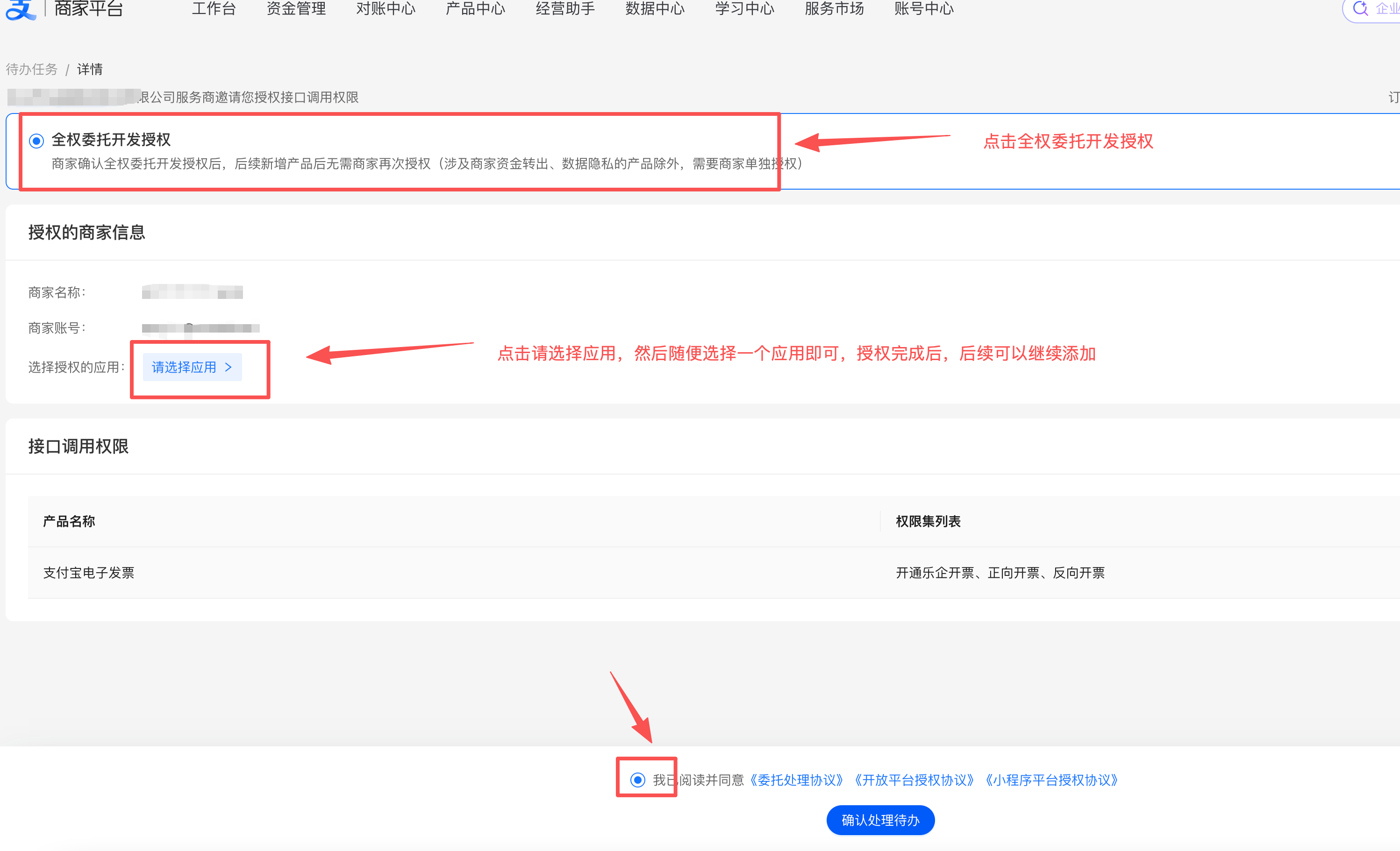
Task: Go back to 待办任务 breadcrumb
Action: (x=32, y=69)
